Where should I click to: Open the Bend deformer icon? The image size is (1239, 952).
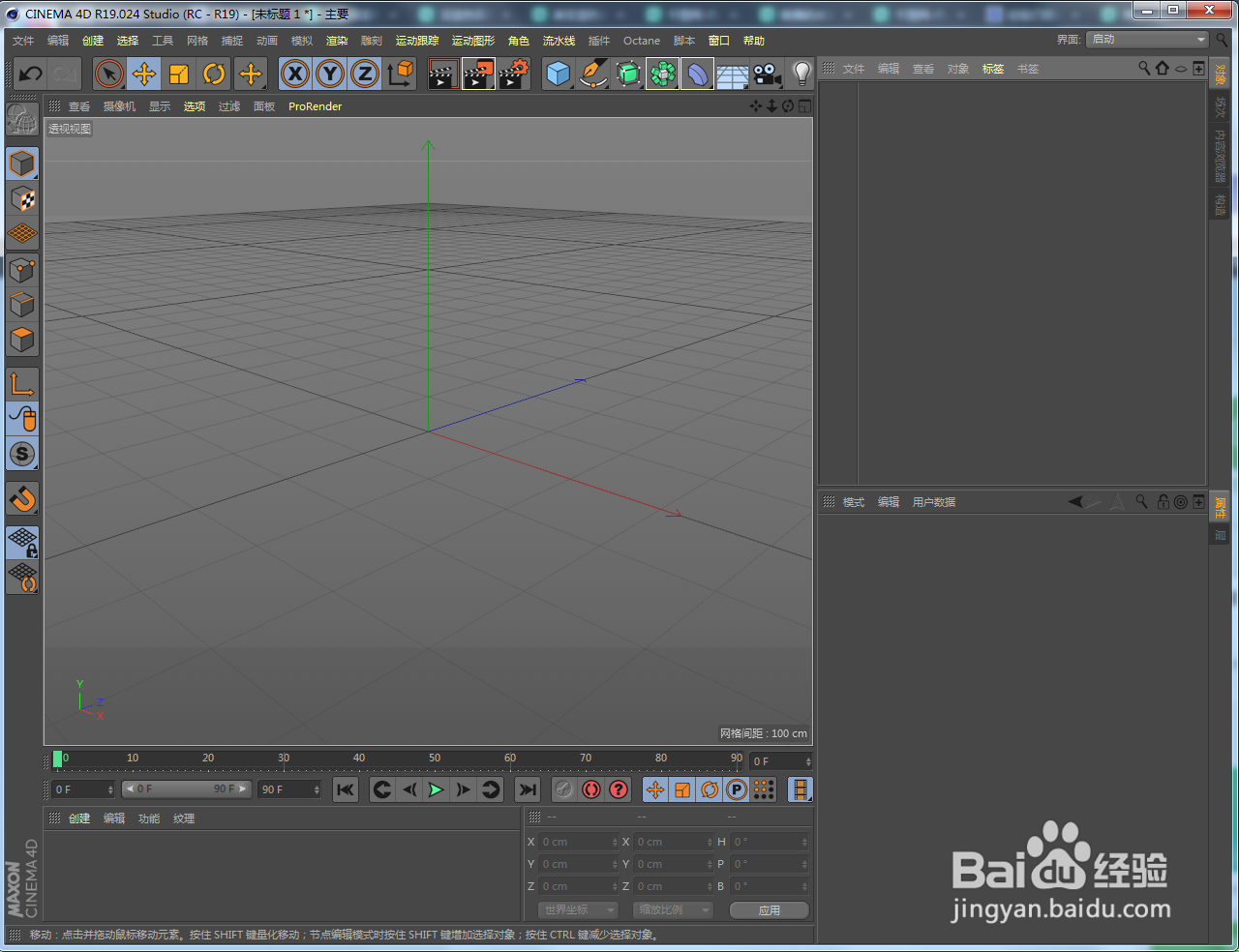click(x=697, y=74)
